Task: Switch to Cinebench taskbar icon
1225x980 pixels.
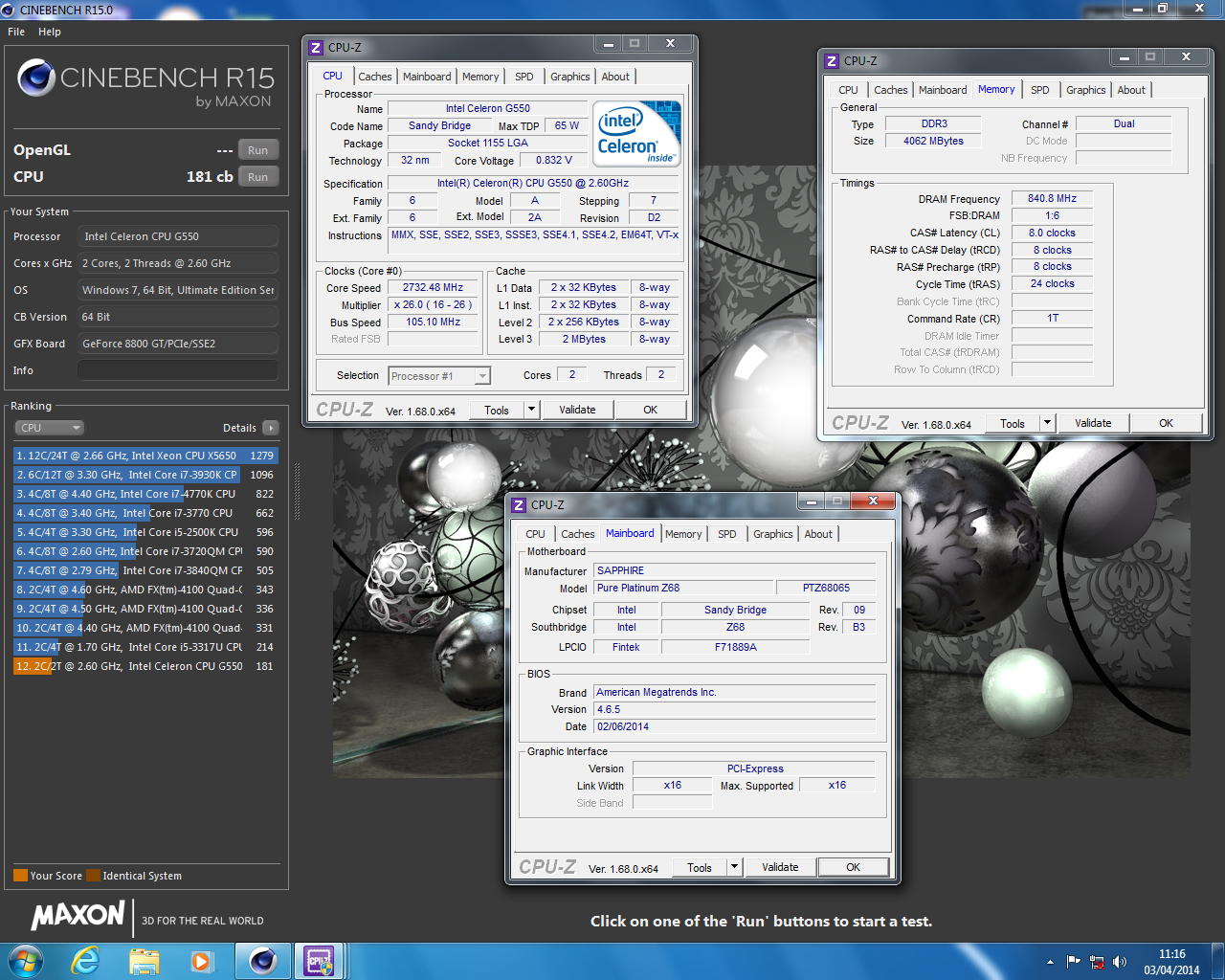Action: coord(262,961)
